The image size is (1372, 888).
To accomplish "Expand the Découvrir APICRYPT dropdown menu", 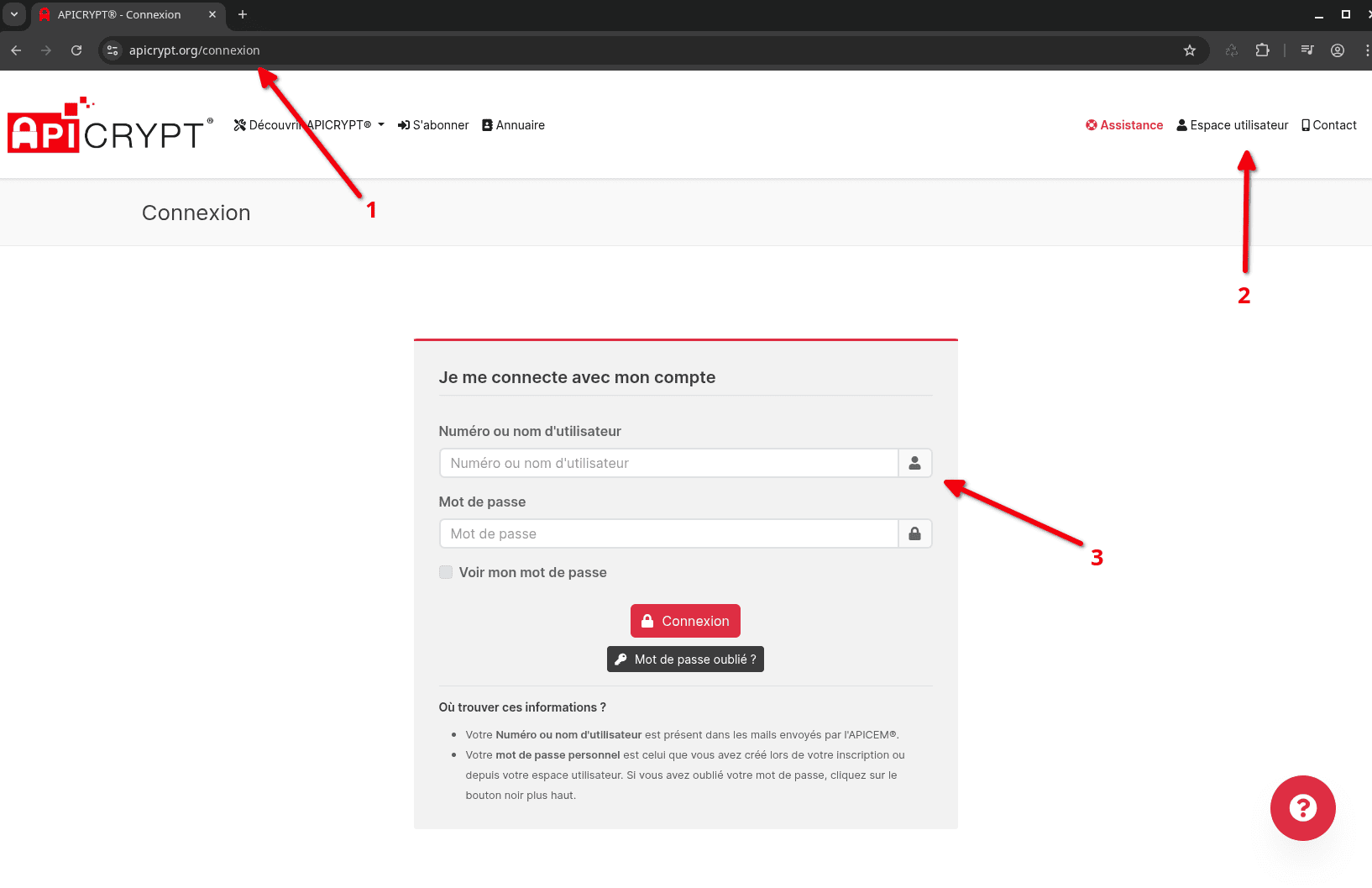I will pyautogui.click(x=309, y=125).
